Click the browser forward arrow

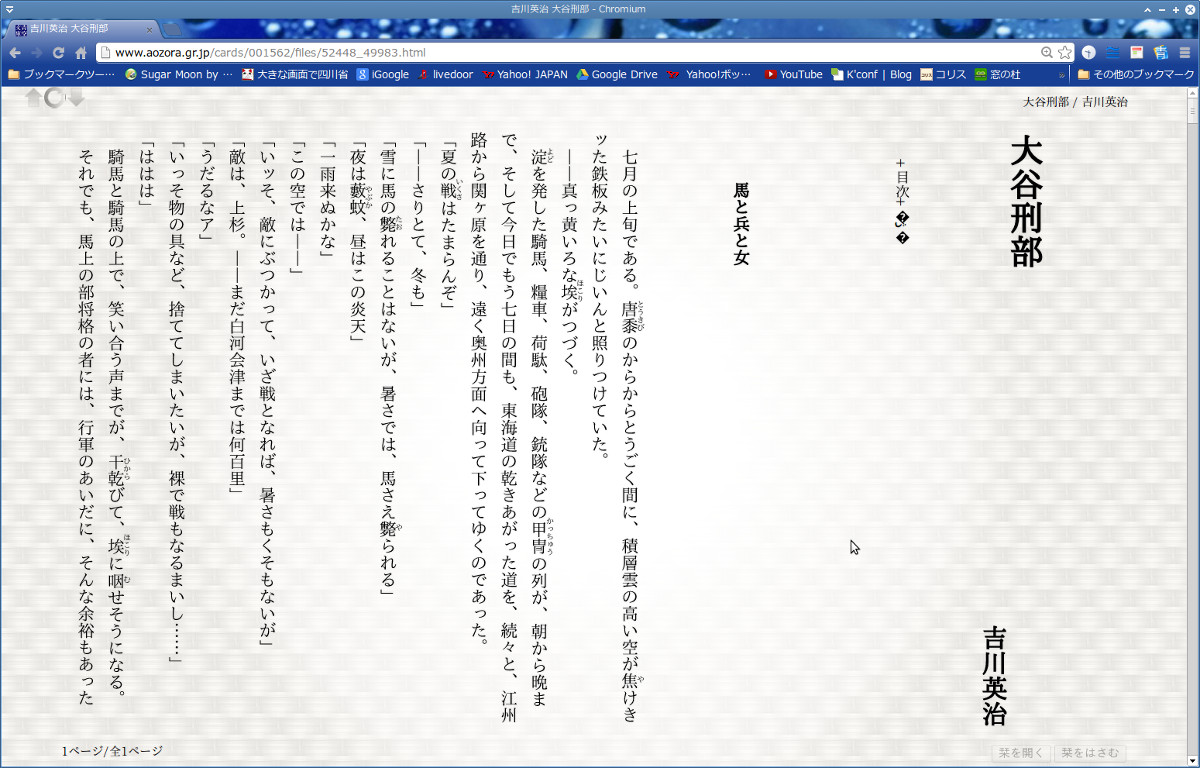click(x=37, y=52)
